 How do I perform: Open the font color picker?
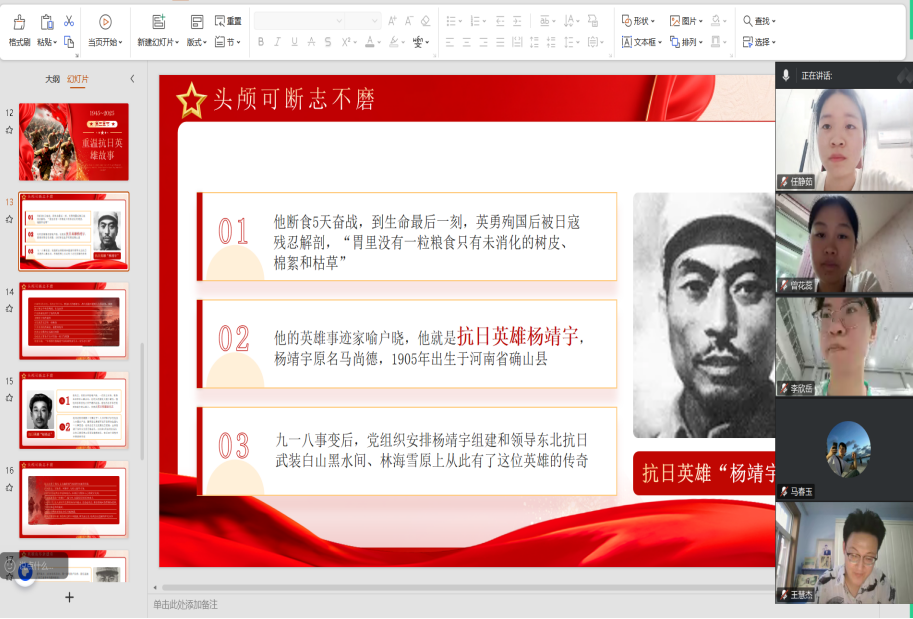(372, 42)
